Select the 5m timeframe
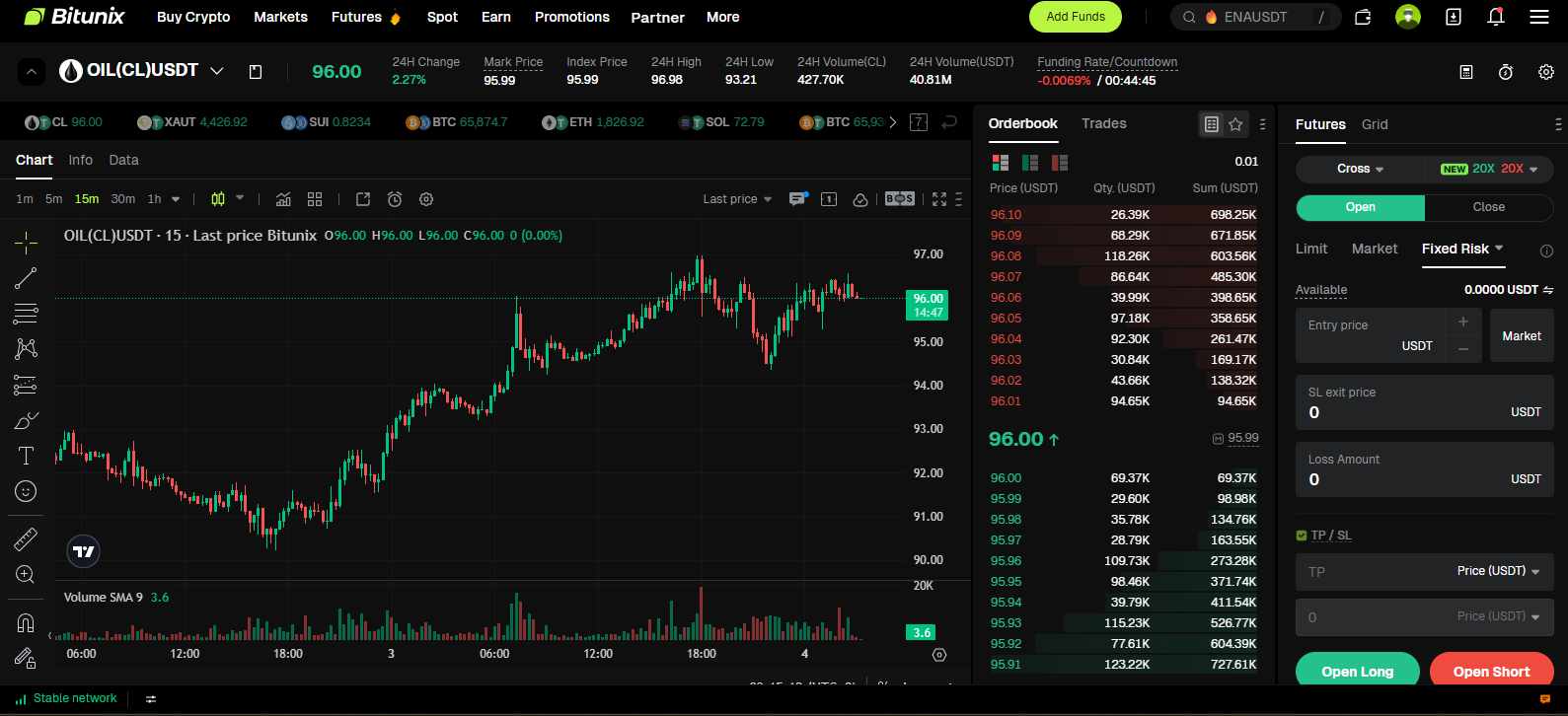The width and height of the screenshot is (1568, 716). click(x=53, y=199)
